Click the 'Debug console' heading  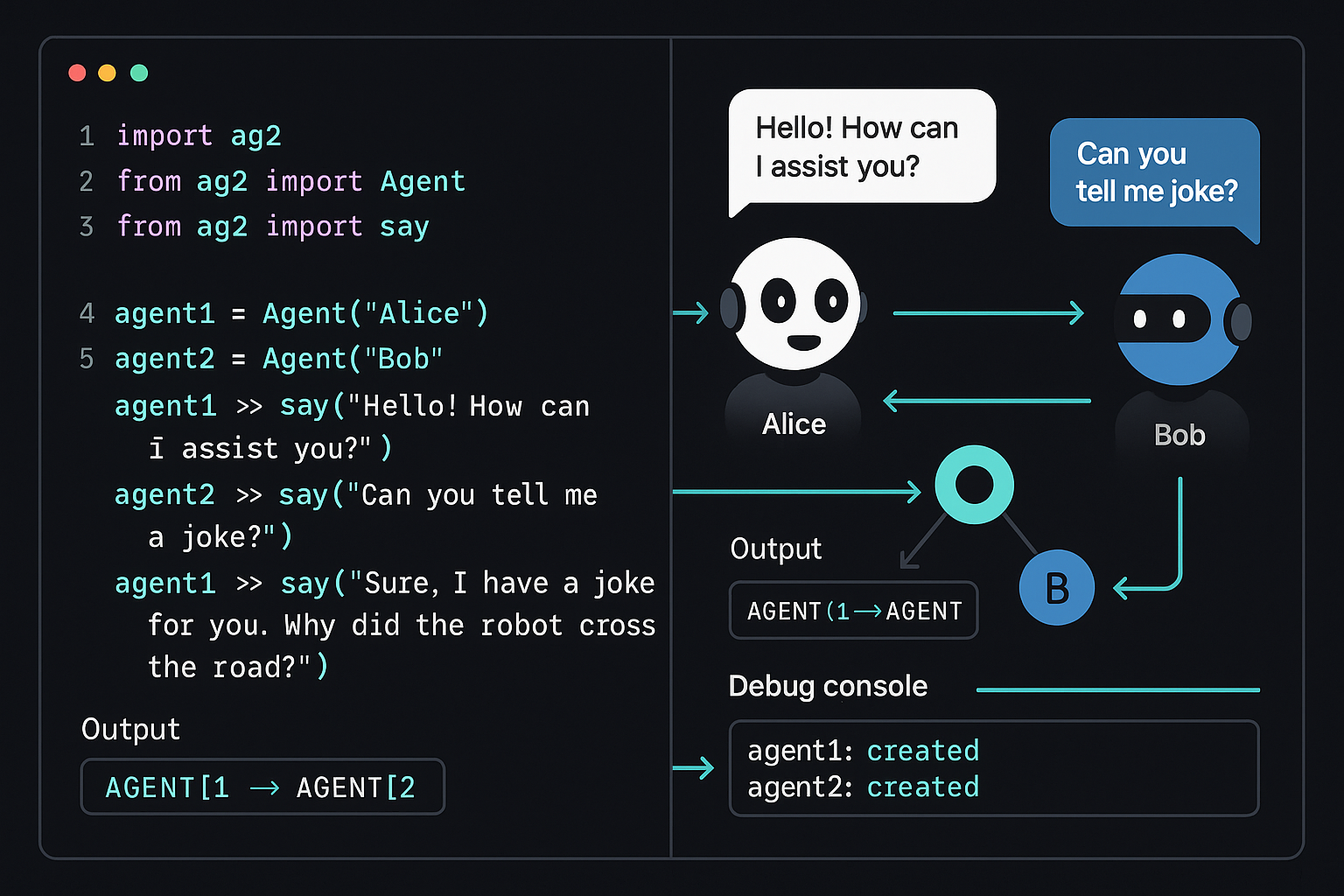pos(828,687)
